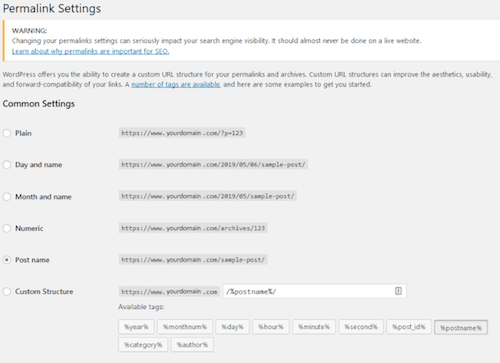
Task: Select the Numeric permalink option
Action: [x=7, y=228]
